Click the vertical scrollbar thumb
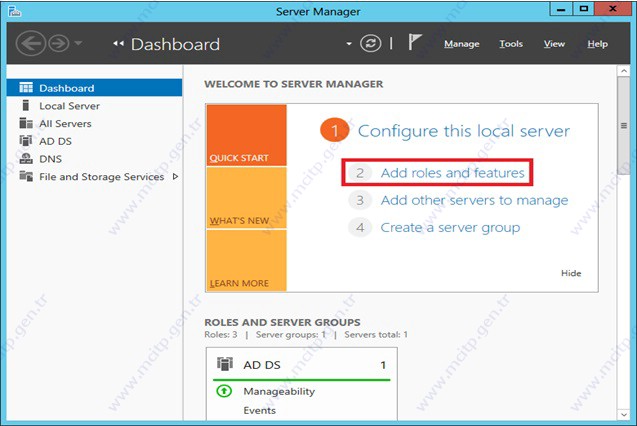The image size is (637, 426). (624, 126)
